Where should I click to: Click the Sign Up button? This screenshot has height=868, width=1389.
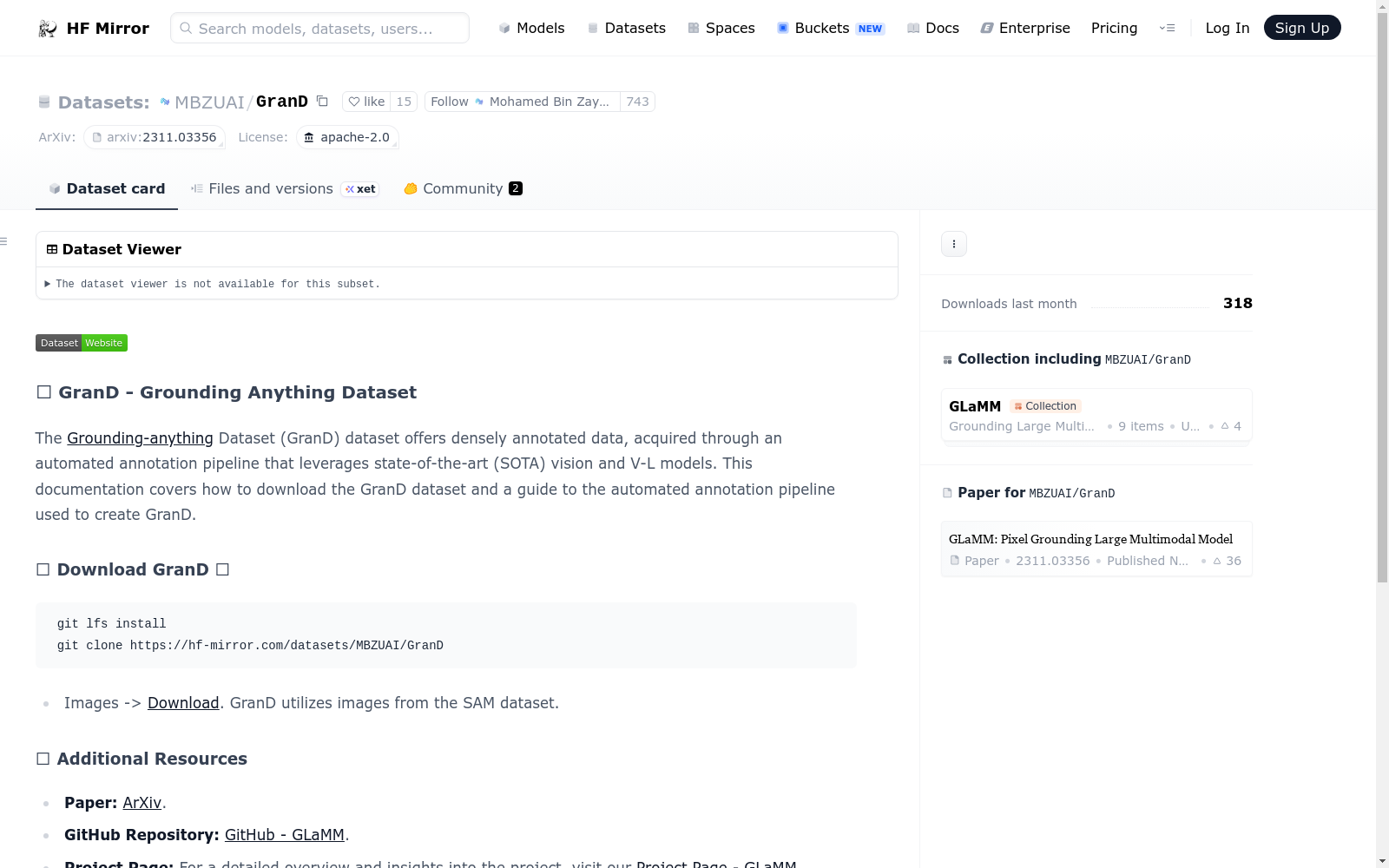coord(1302,28)
